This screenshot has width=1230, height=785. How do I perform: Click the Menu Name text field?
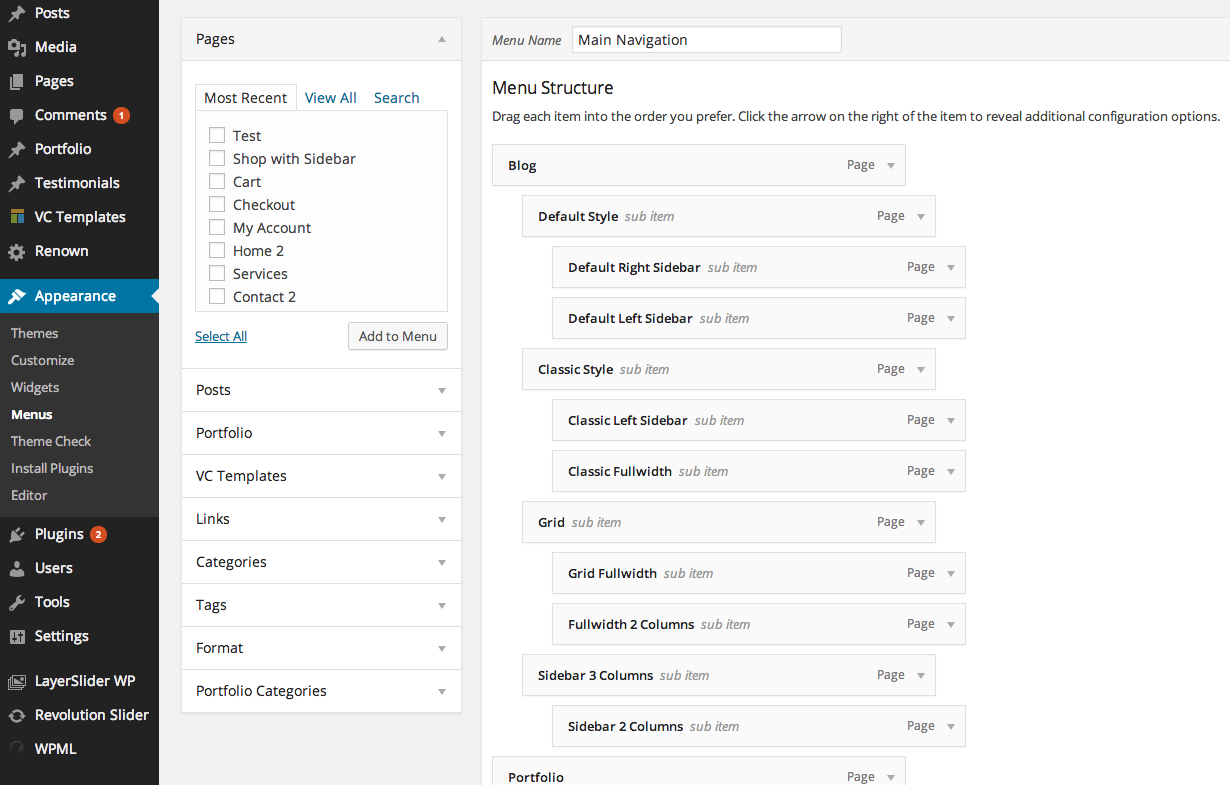pos(706,40)
